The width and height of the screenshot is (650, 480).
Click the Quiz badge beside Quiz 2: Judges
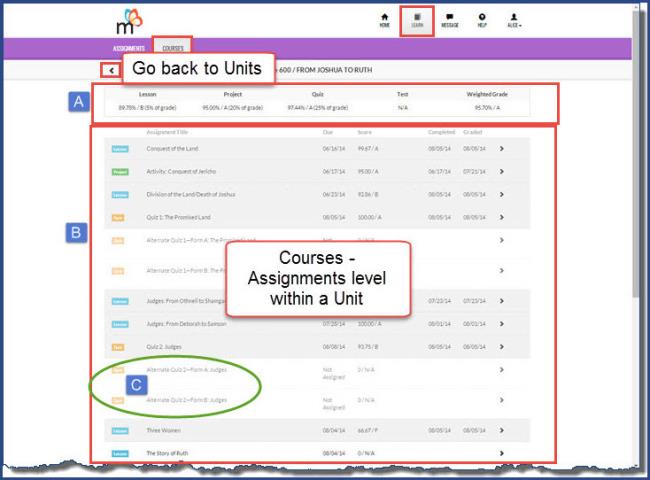[118, 347]
